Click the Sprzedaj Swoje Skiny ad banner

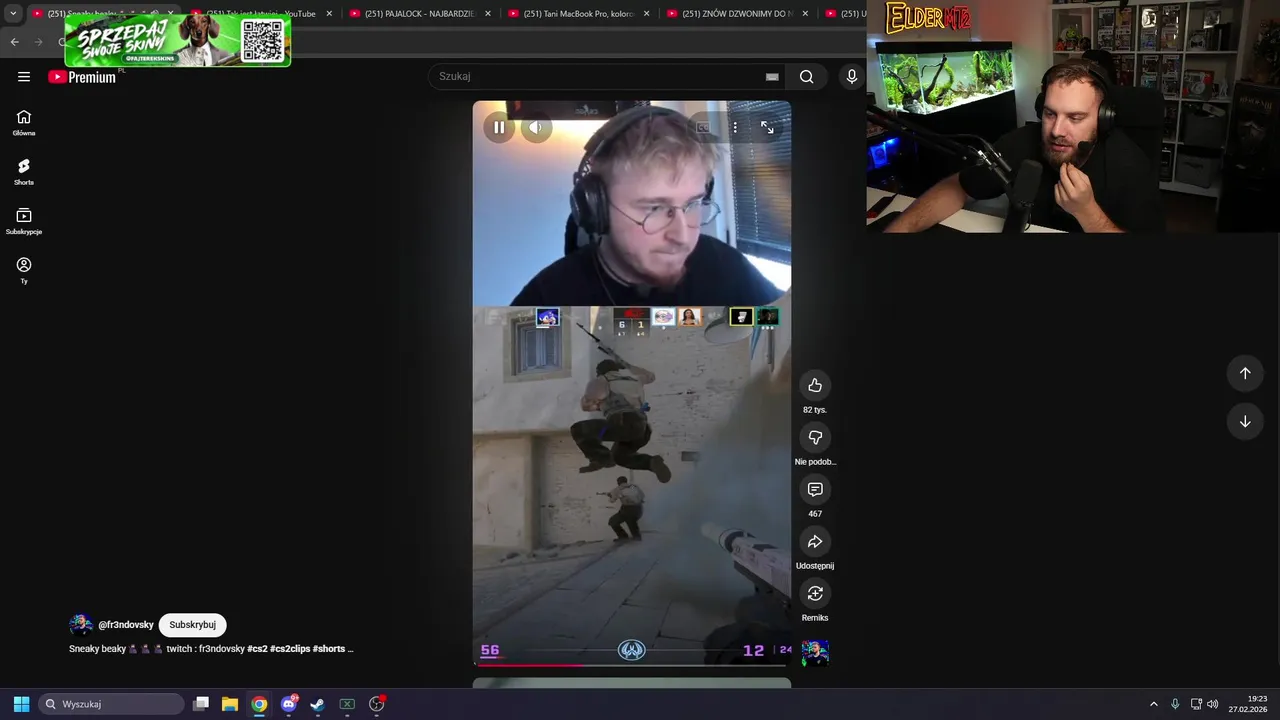(178, 40)
